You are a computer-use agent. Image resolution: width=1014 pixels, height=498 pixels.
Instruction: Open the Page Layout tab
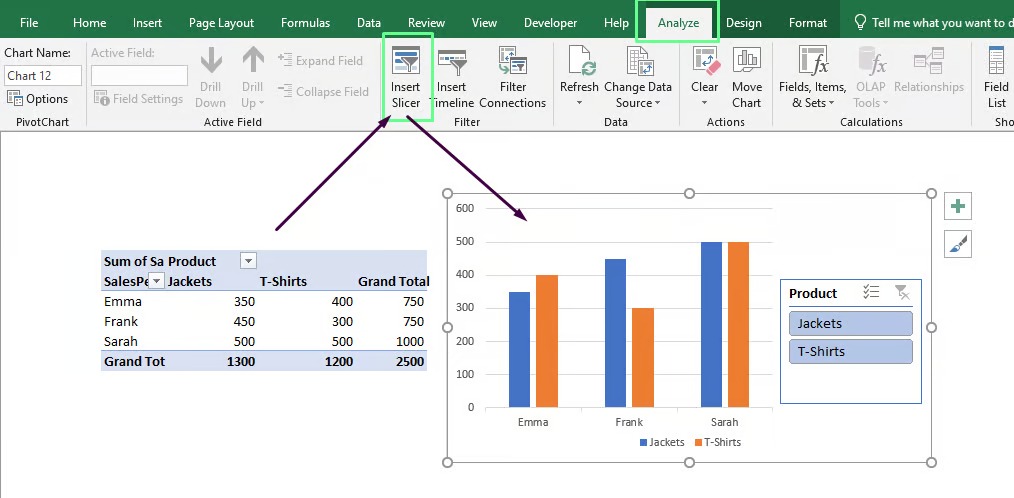pyautogui.click(x=221, y=23)
